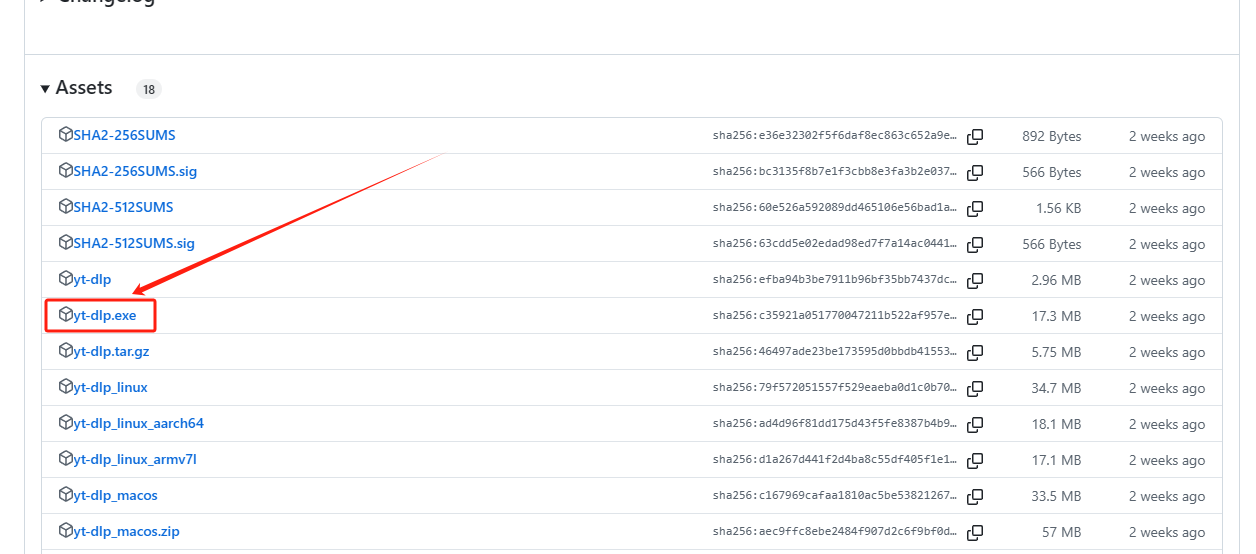The image size is (1256, 554).
Task: Click package icon beside yt-dlp_linux
Action: (x=66, y=387)
